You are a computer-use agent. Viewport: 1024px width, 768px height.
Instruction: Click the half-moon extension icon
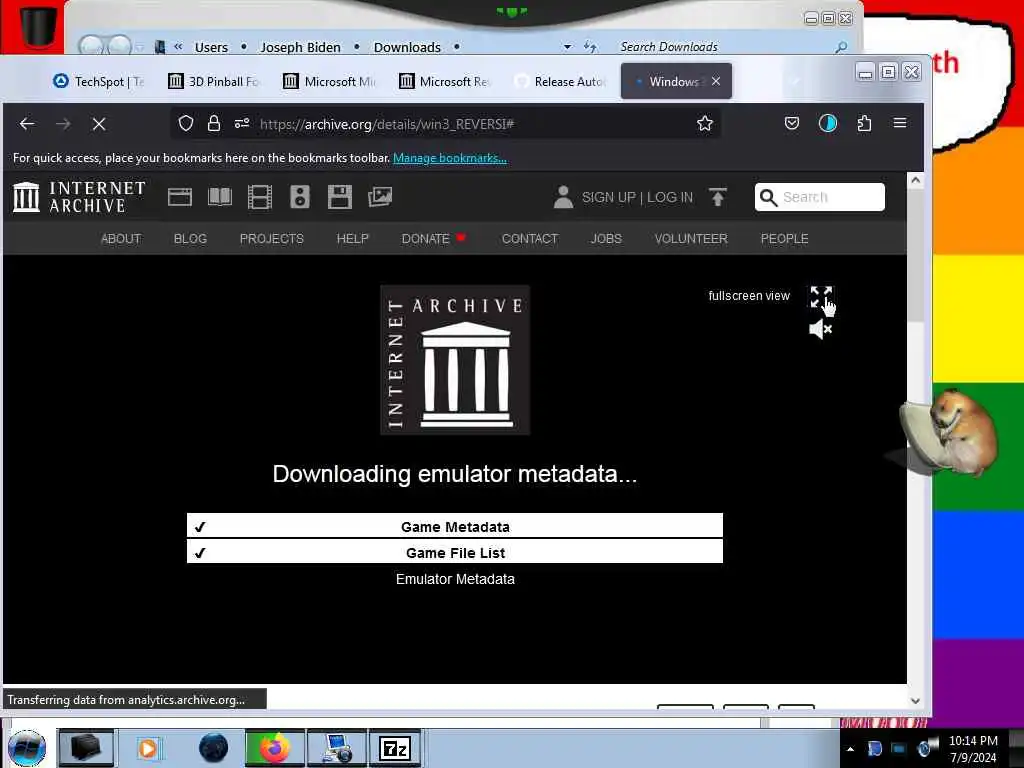827,123
